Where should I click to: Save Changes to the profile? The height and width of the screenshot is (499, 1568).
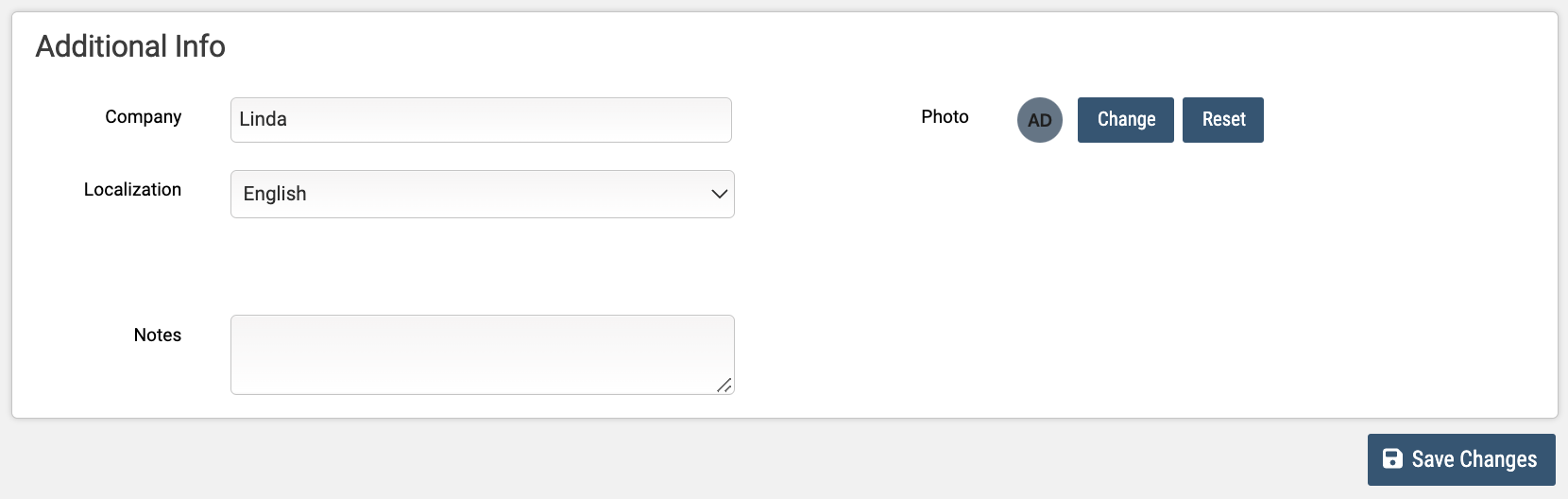tap(1461, 459)
